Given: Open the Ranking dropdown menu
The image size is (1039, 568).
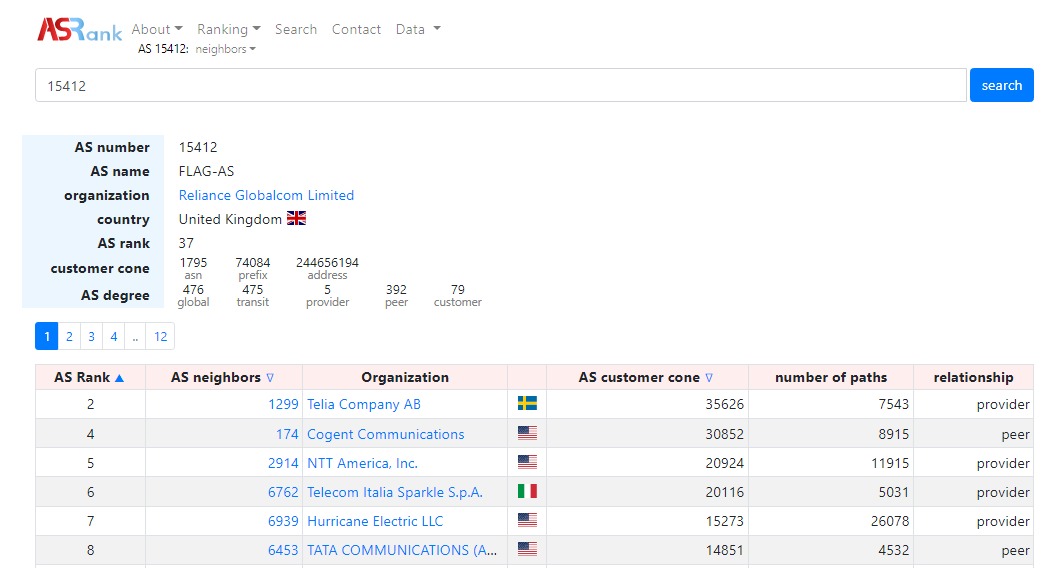Looking at the screenshot, I should point(229,29).
